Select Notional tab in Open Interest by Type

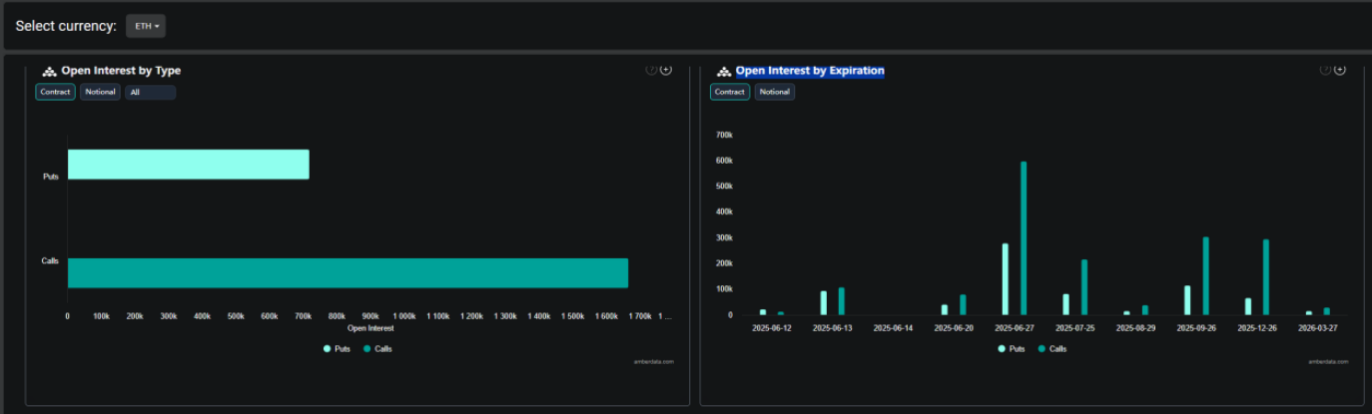pyautogui.click(x=100, y=92)
